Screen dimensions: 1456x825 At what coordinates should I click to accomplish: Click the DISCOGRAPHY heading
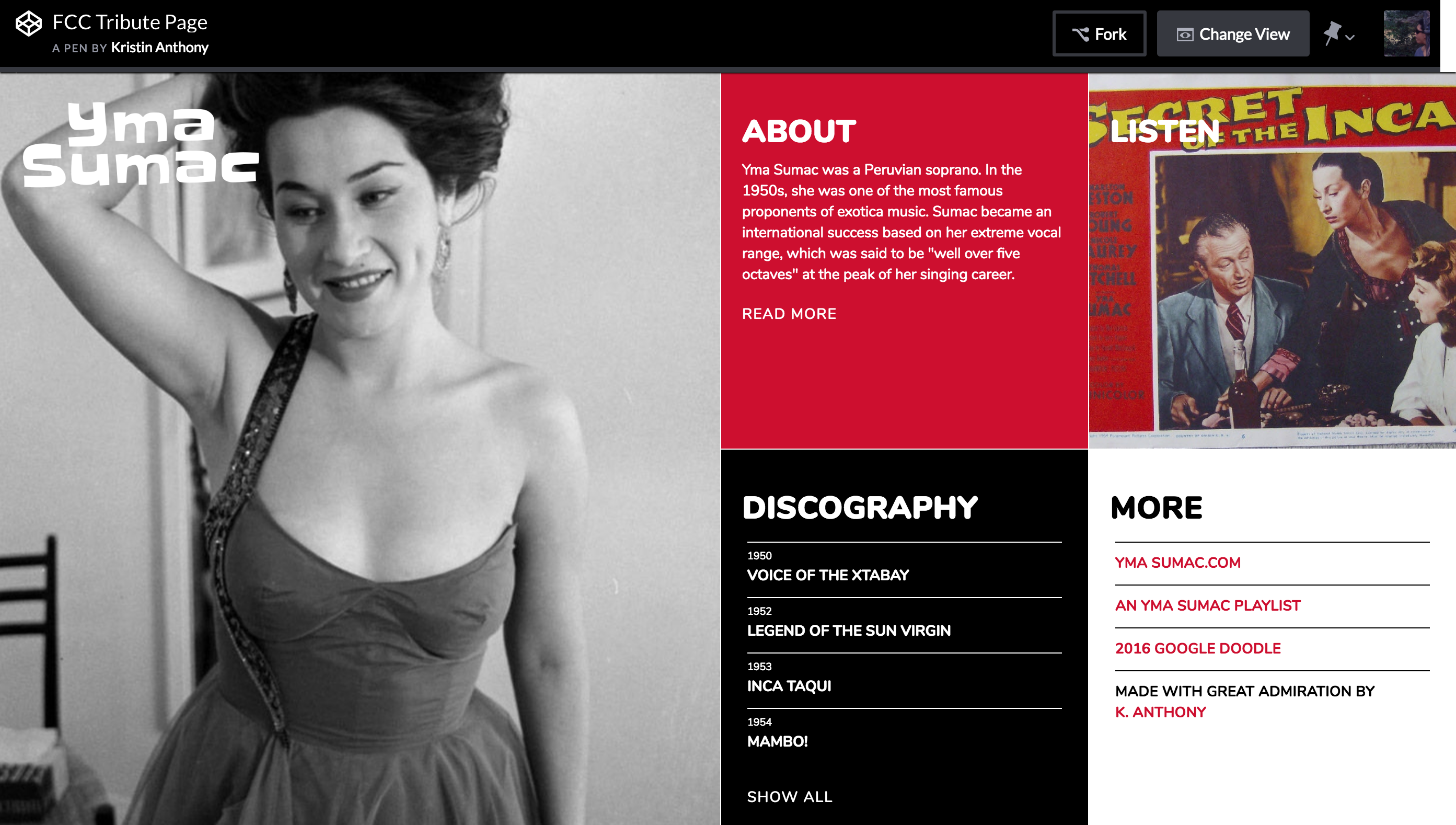pos(860,508)
